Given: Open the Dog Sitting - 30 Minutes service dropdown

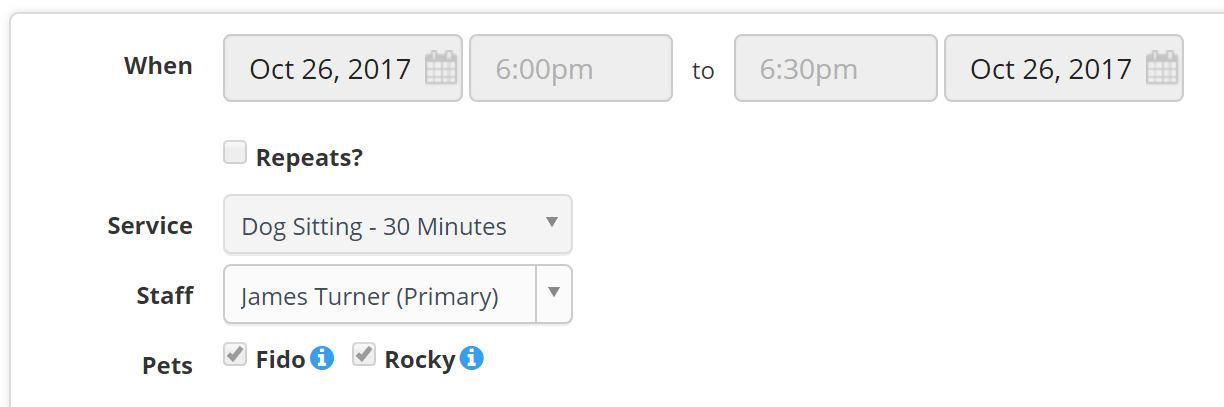Looking at the screenshot, I should click(398, 224).
